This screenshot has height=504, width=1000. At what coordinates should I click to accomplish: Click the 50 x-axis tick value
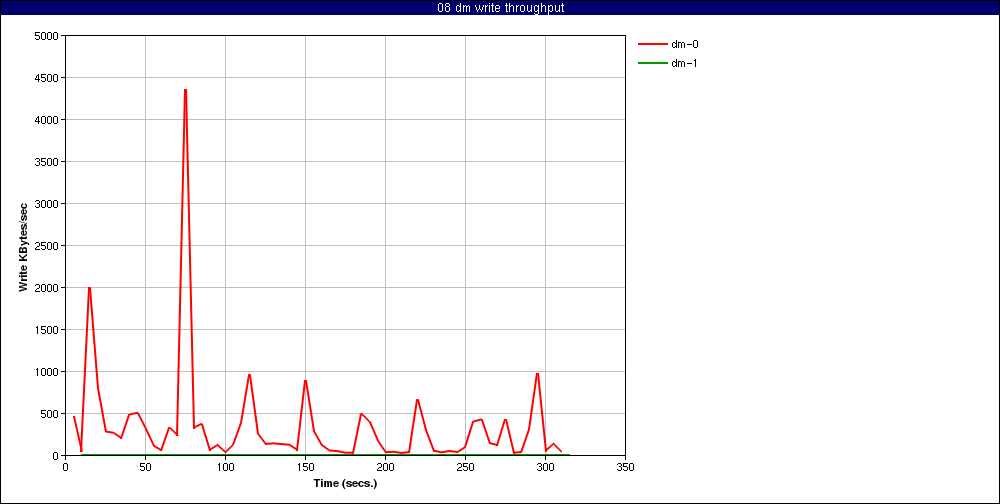coord(145,466)
